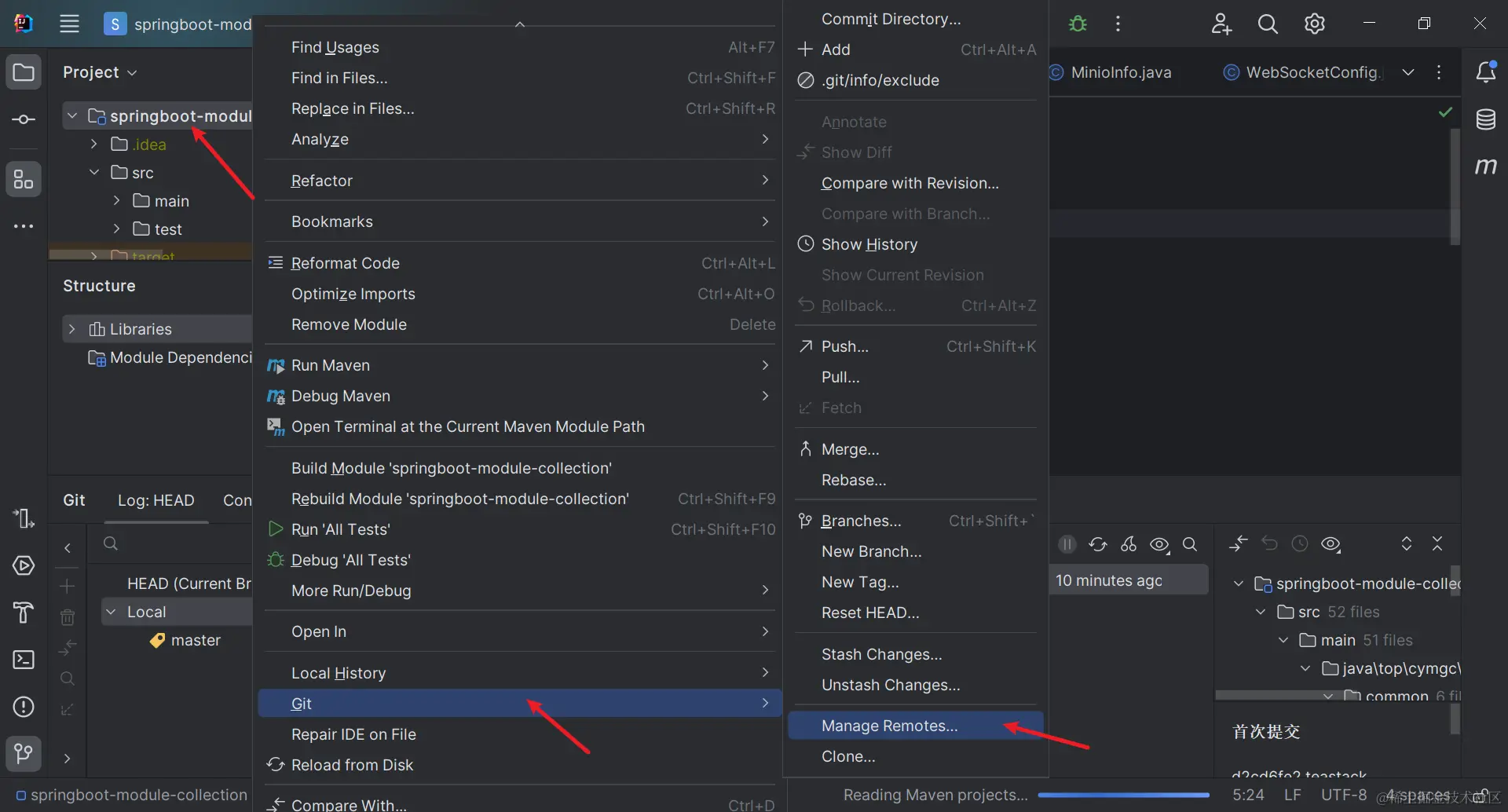Open More tool windows ellipsis
1508x812 pixels.
coord(24,226)
